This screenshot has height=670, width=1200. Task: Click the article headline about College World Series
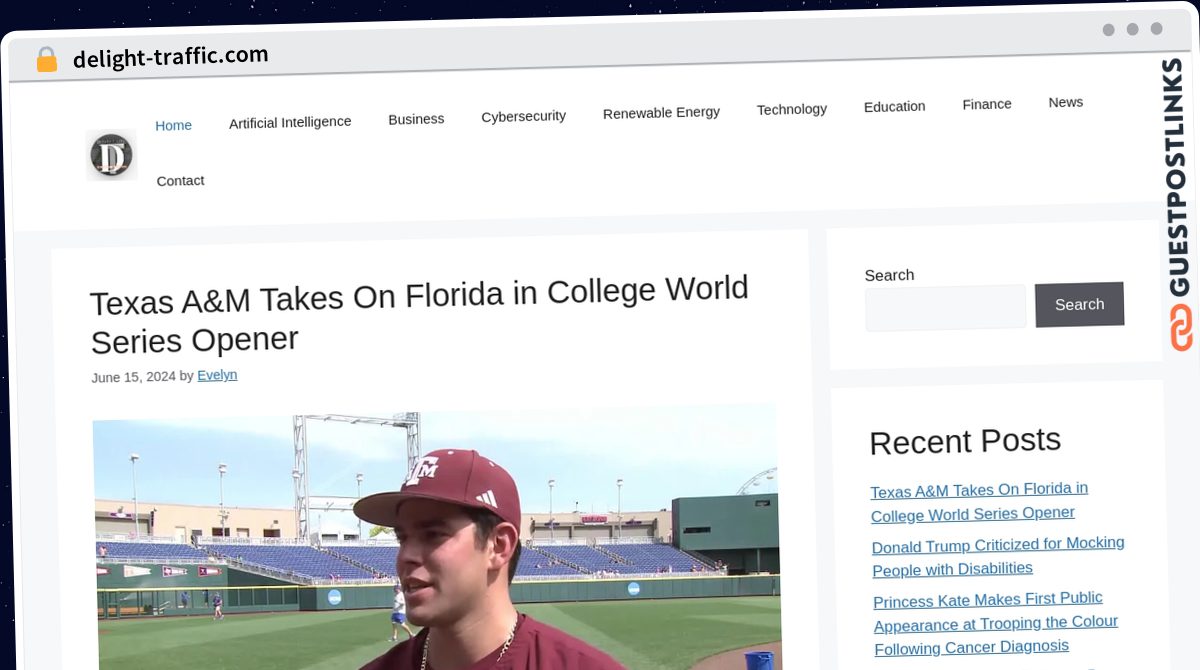(x=419, y=313)
